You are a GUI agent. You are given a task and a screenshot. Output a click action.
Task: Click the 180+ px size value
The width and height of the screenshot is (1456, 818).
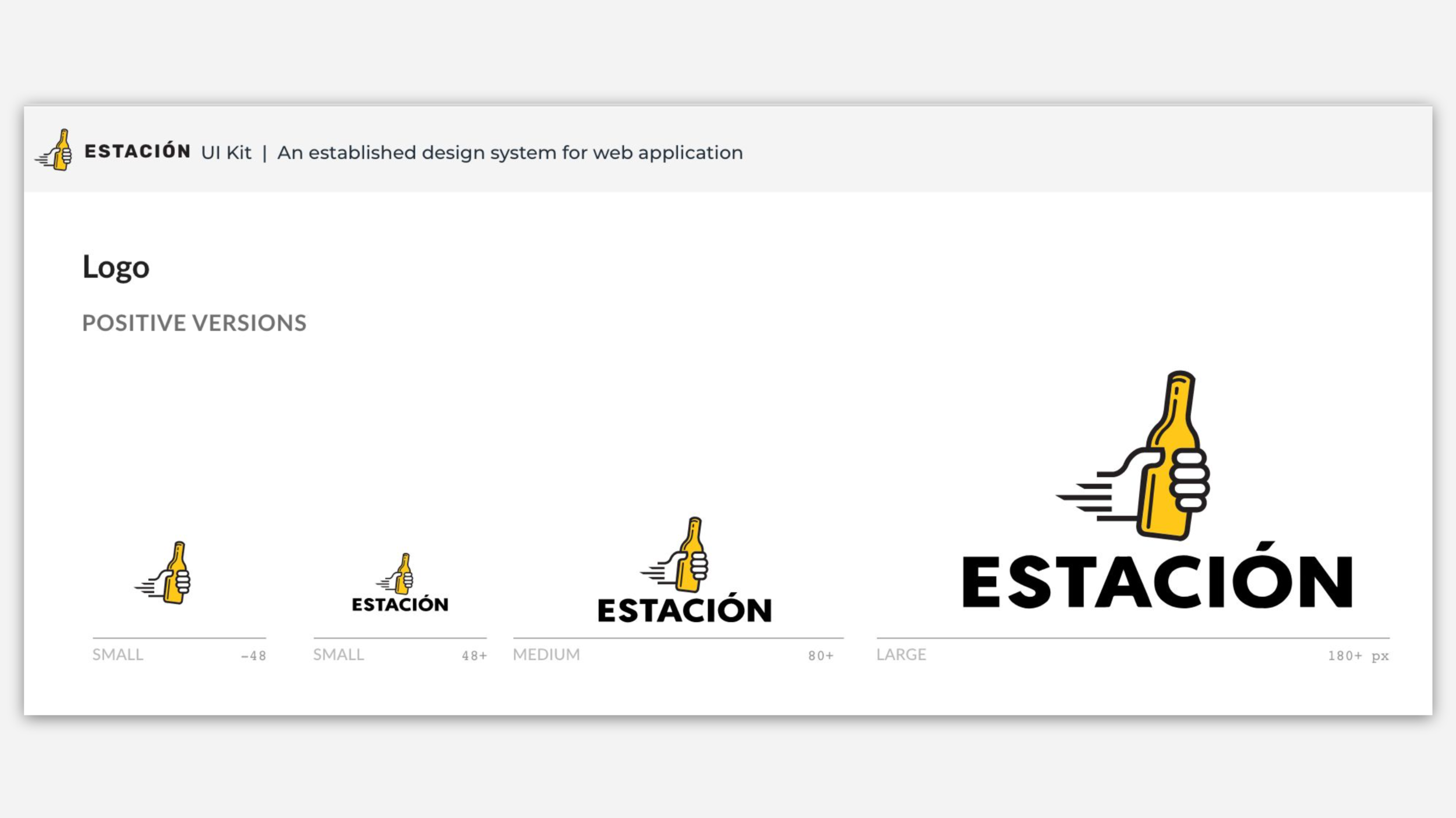click(1358, 656)
